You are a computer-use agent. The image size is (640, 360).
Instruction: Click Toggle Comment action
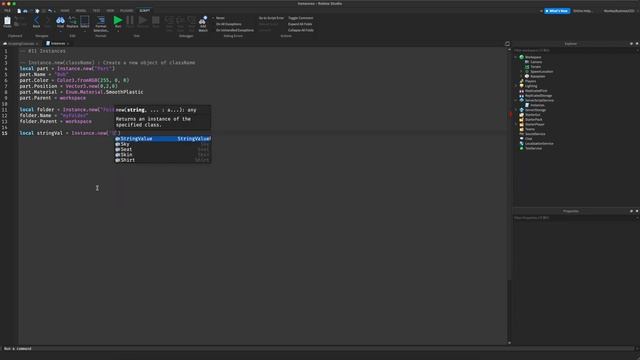[x=300, y=18]
